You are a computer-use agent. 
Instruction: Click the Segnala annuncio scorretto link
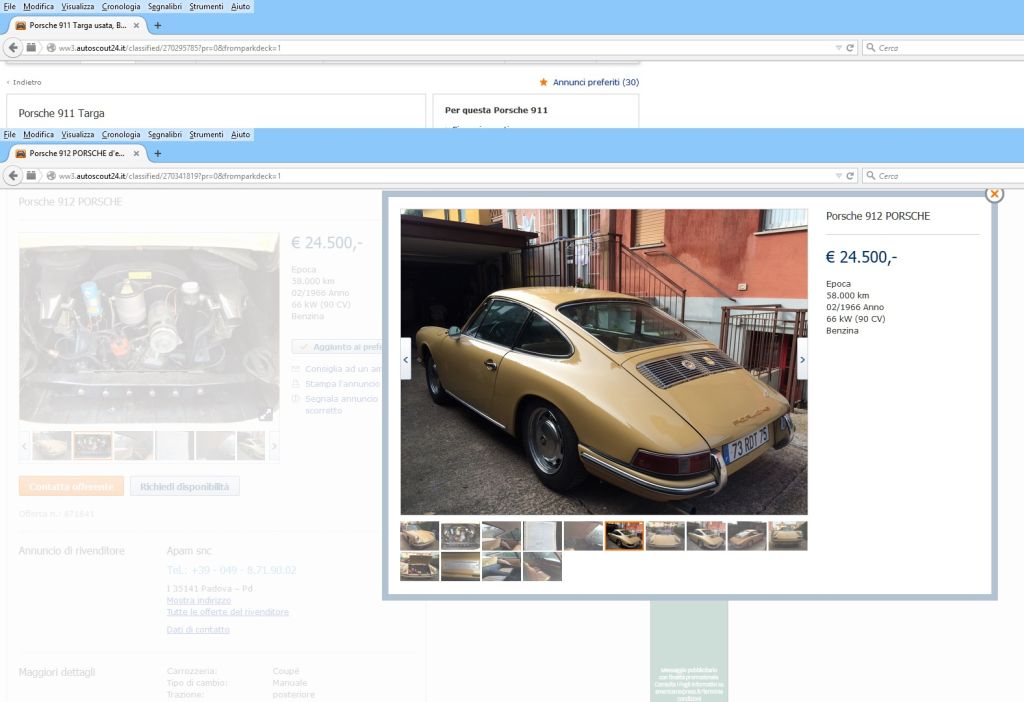click(x=341, y=404)
